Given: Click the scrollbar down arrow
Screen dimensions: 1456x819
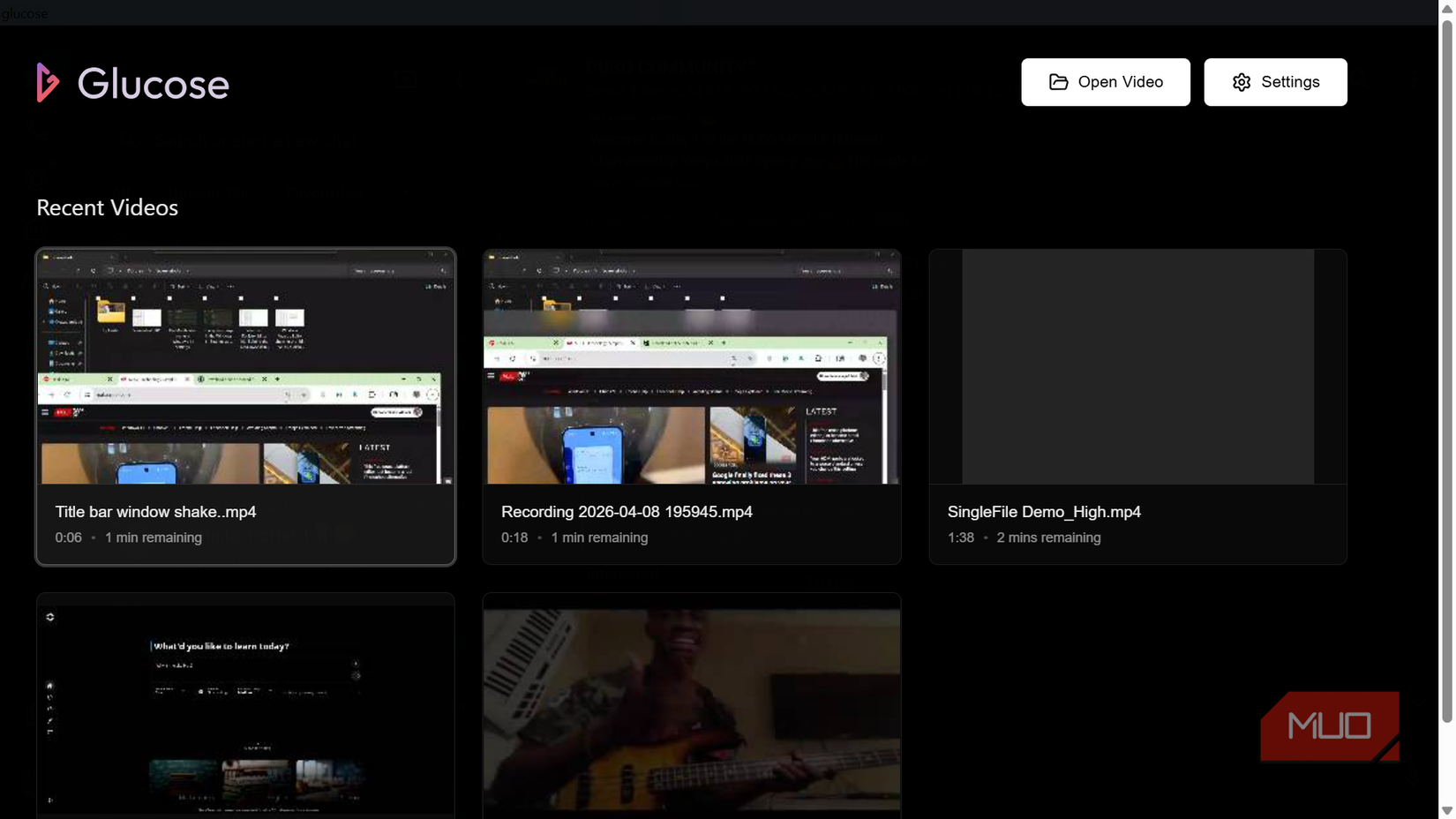Looking at the screenshot, I should tap(1448, 811).
